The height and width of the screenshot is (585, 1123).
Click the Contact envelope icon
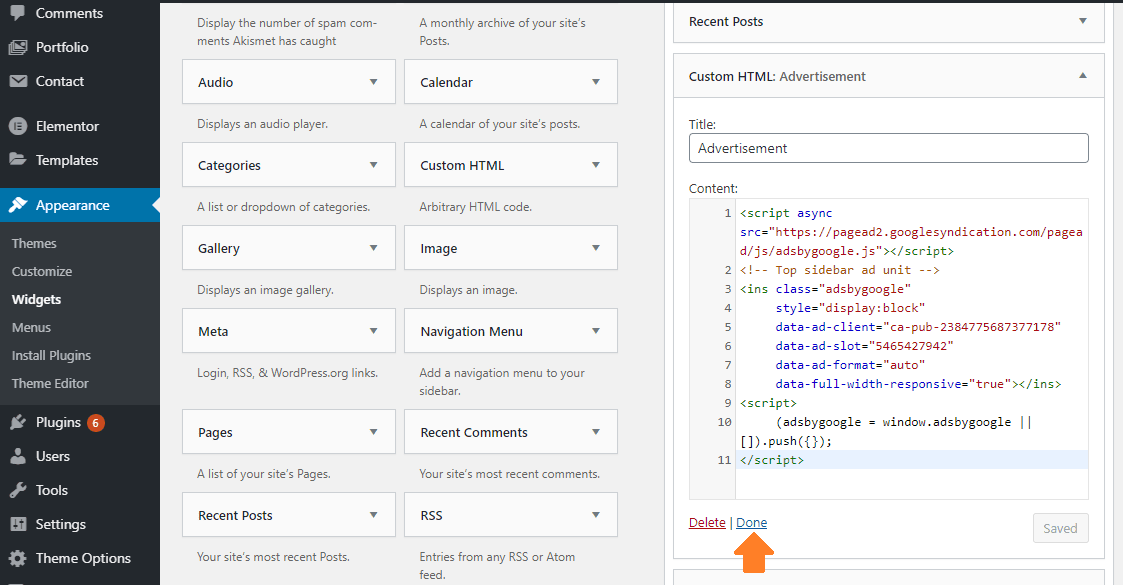click(18, 81)
